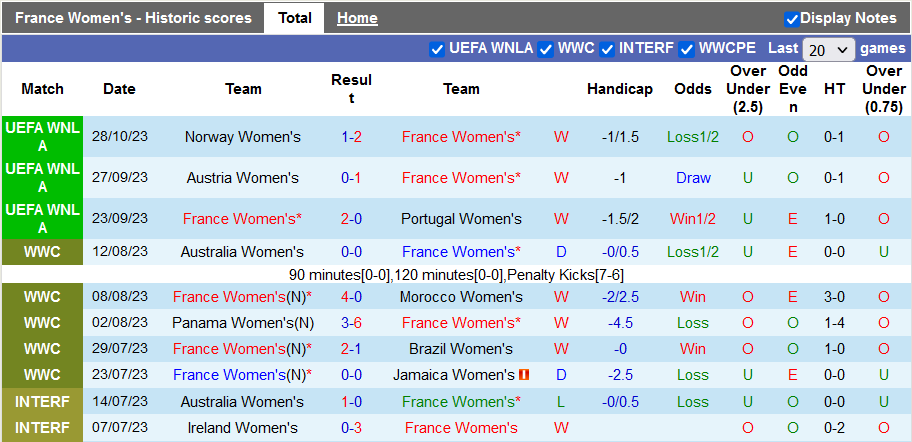Click the red card icon beside Jamaica Women's

pos(524,375)
